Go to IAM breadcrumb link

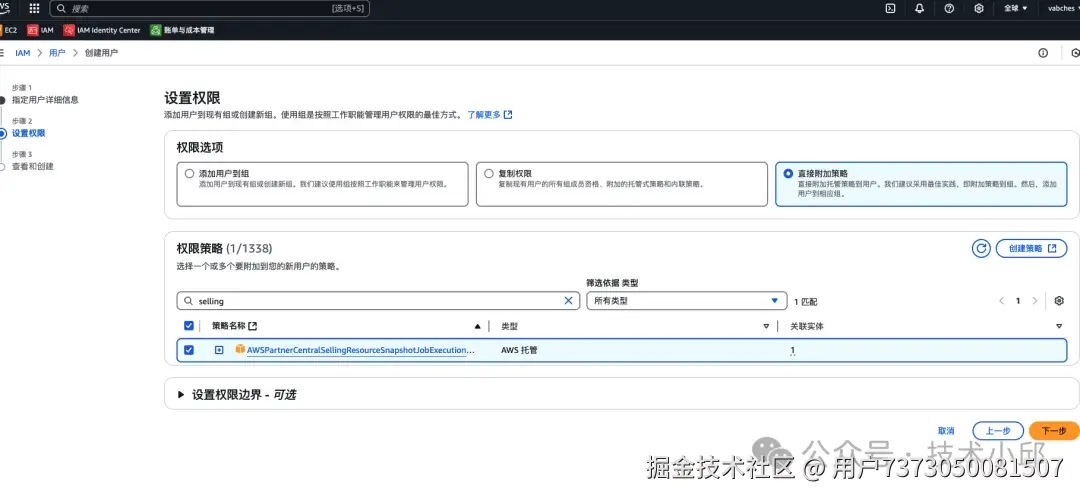coord(23,53)
